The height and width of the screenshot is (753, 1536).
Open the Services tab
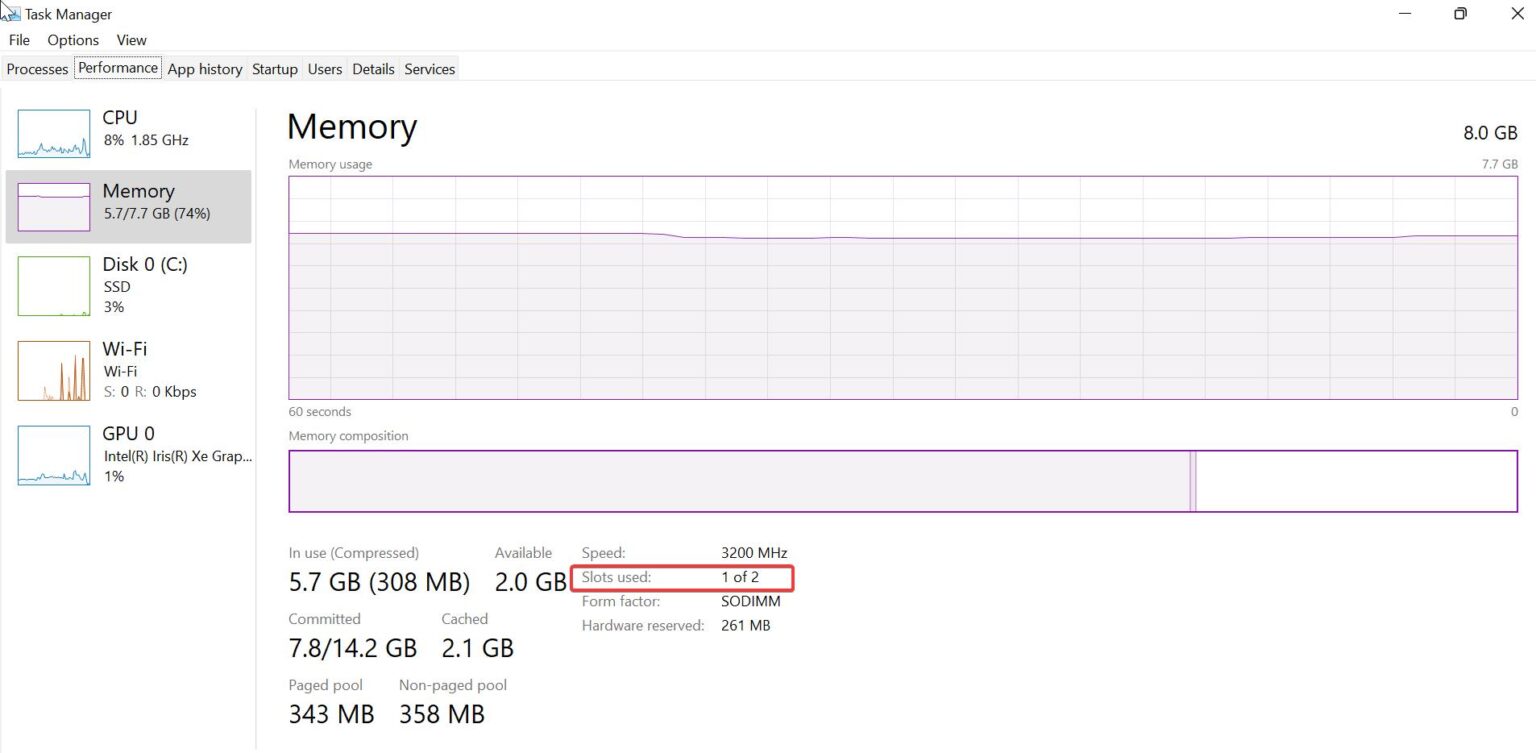[x=430, y=69]
